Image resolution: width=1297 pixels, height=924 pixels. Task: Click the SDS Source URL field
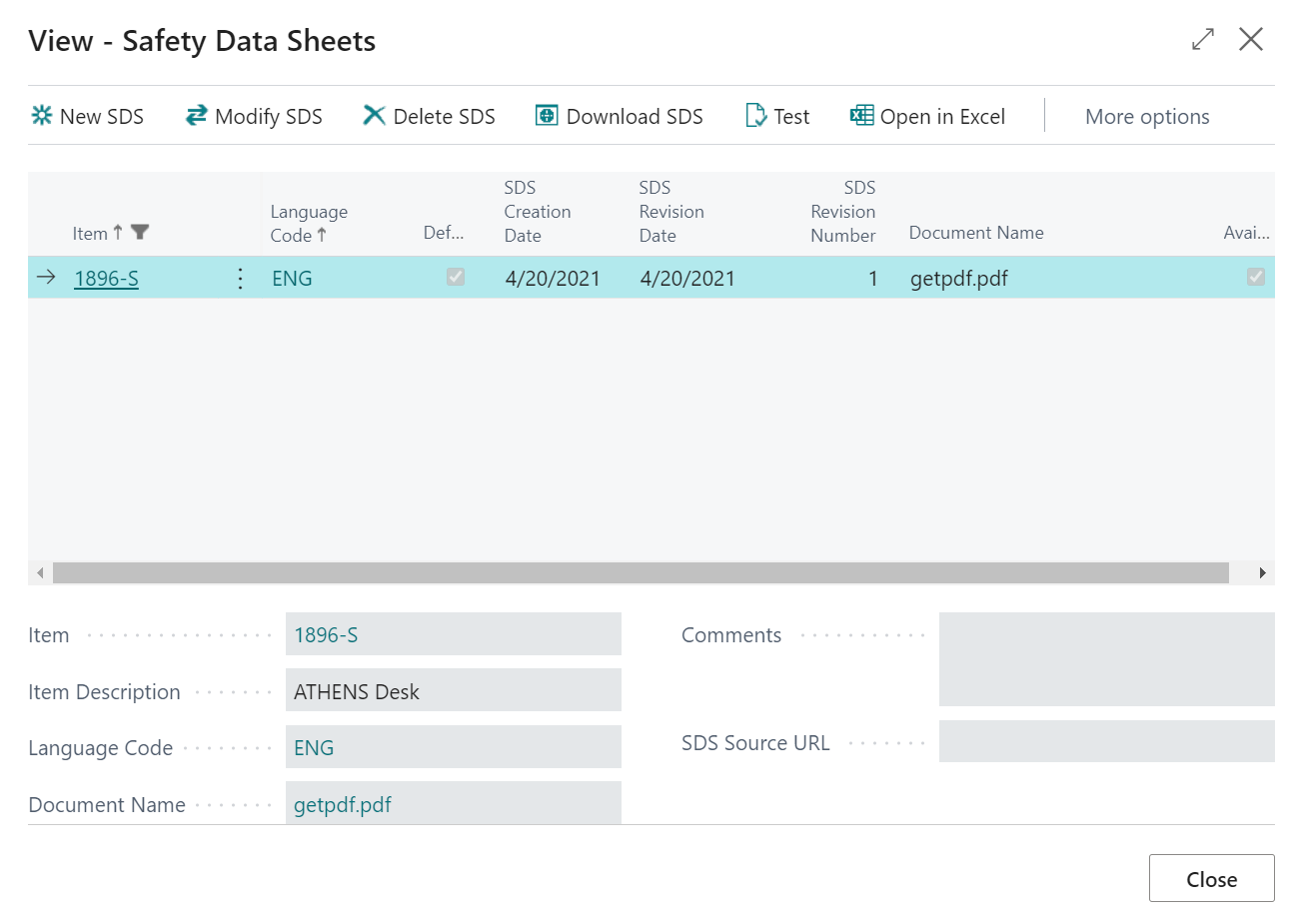pyautogui.click(x=1107, y=741)
